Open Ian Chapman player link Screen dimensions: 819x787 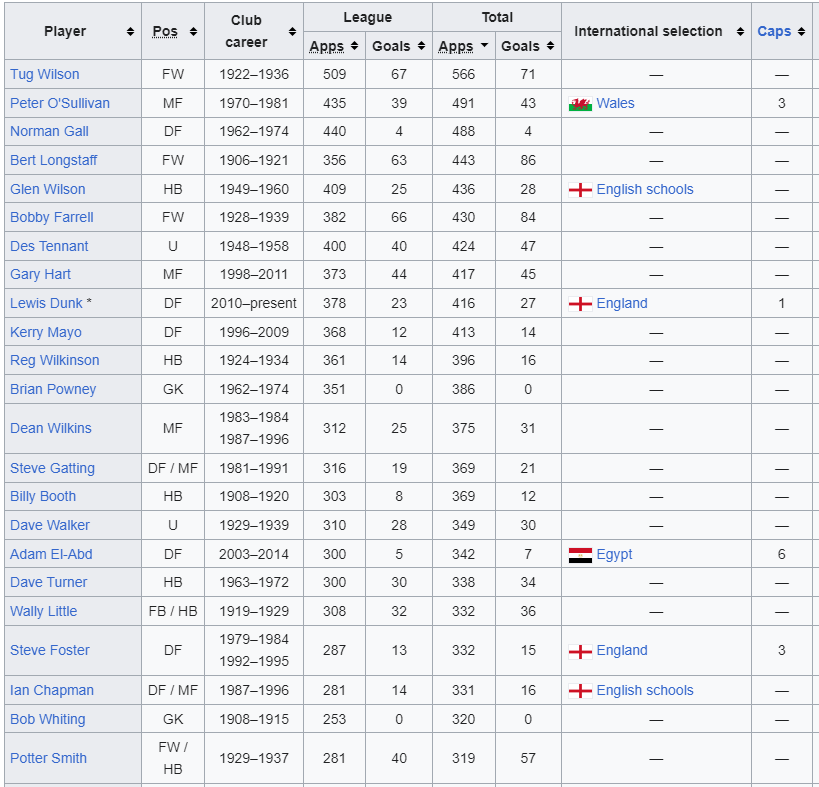click(52, 690)
